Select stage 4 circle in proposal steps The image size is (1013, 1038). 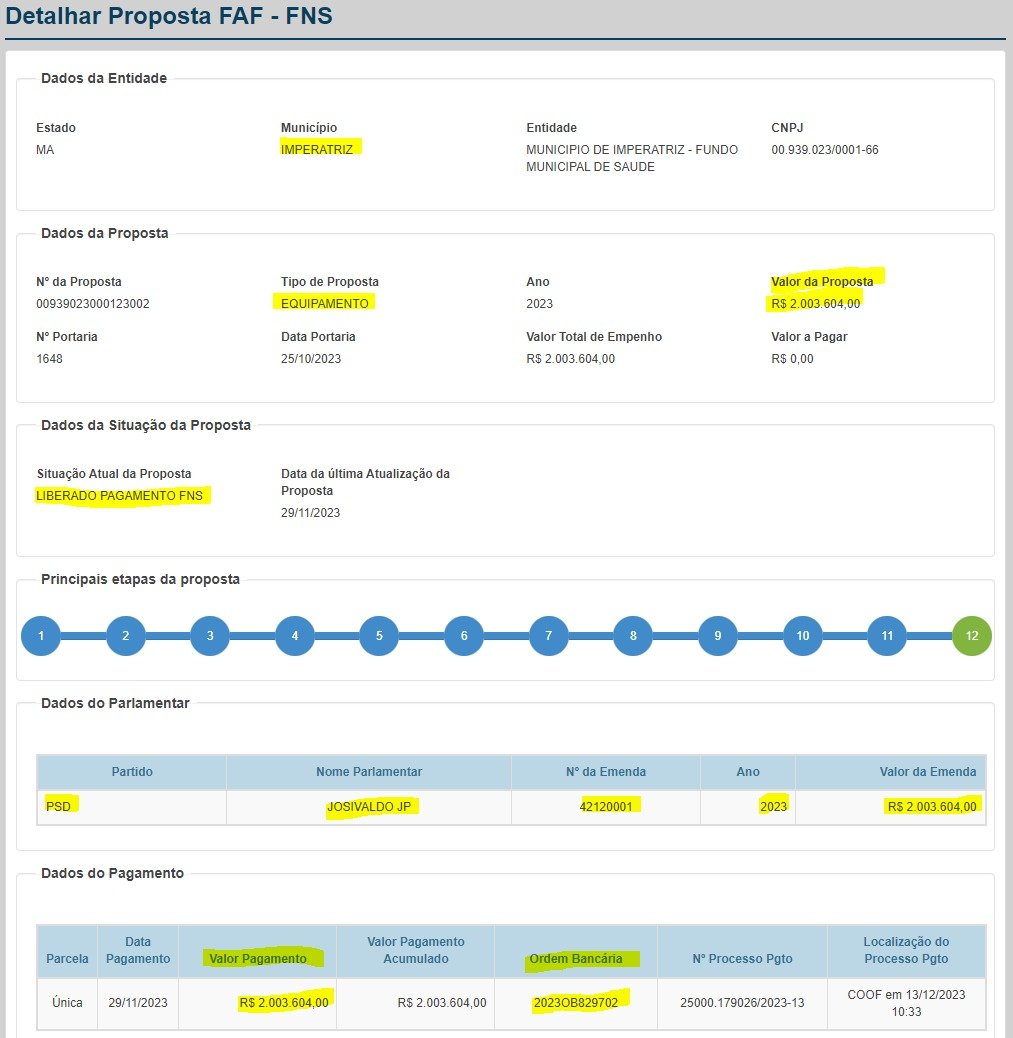coord(295,636)
